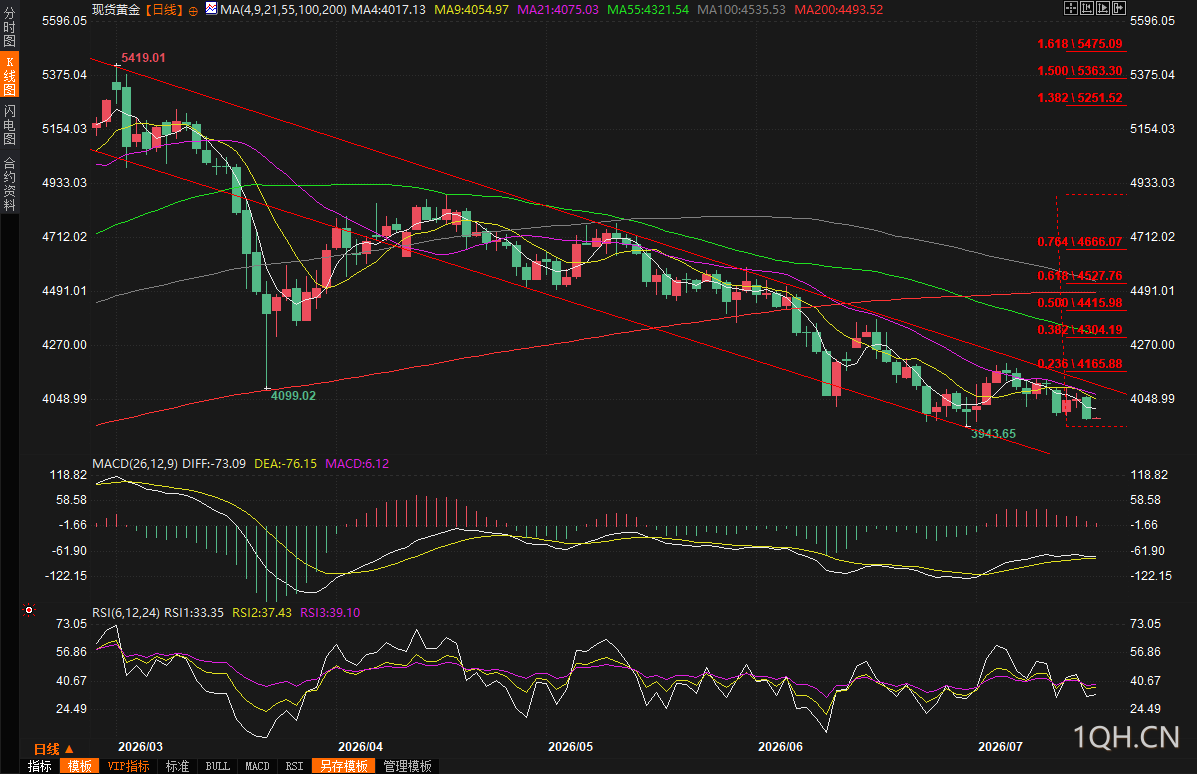Click the yellow MA9:4054.97 label

point(471,10)
